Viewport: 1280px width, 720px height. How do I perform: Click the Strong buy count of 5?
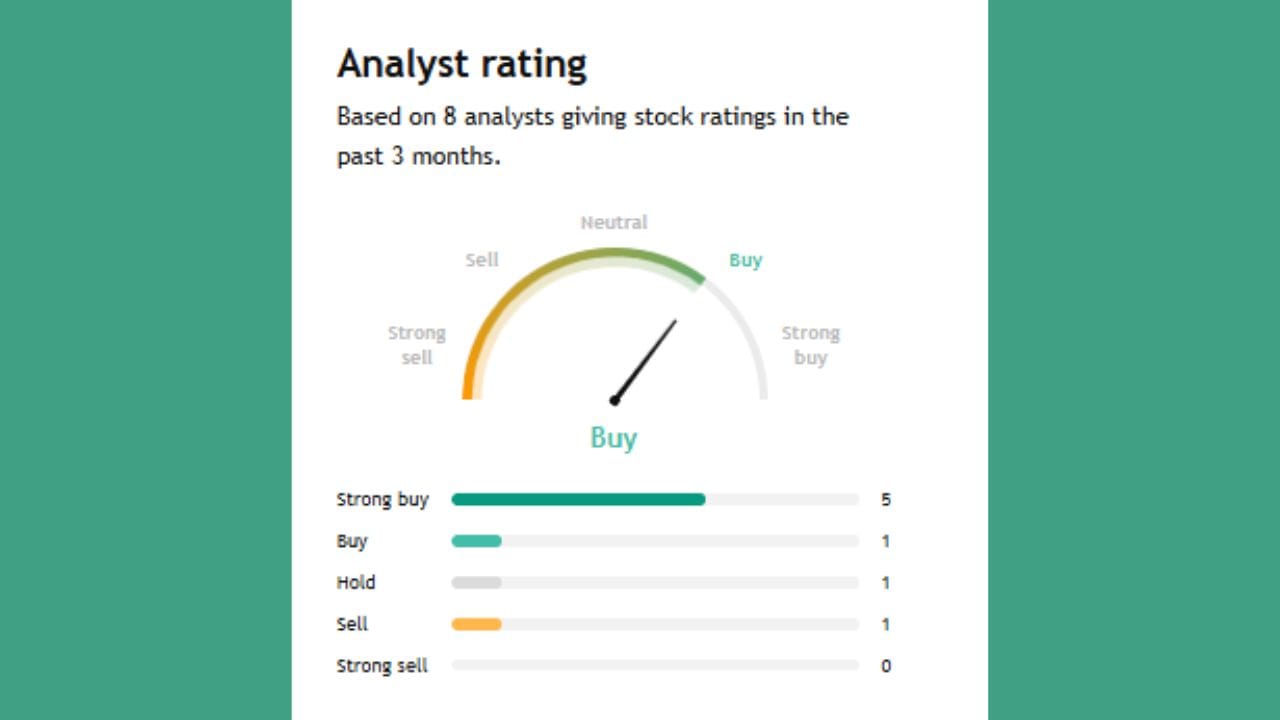point(886,499)
